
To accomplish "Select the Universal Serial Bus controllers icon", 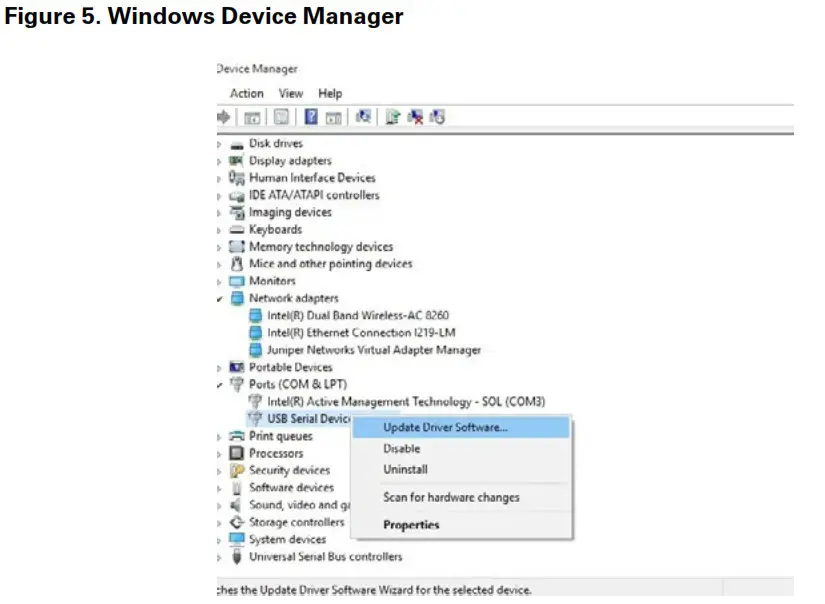I will (x=237, y=556).
